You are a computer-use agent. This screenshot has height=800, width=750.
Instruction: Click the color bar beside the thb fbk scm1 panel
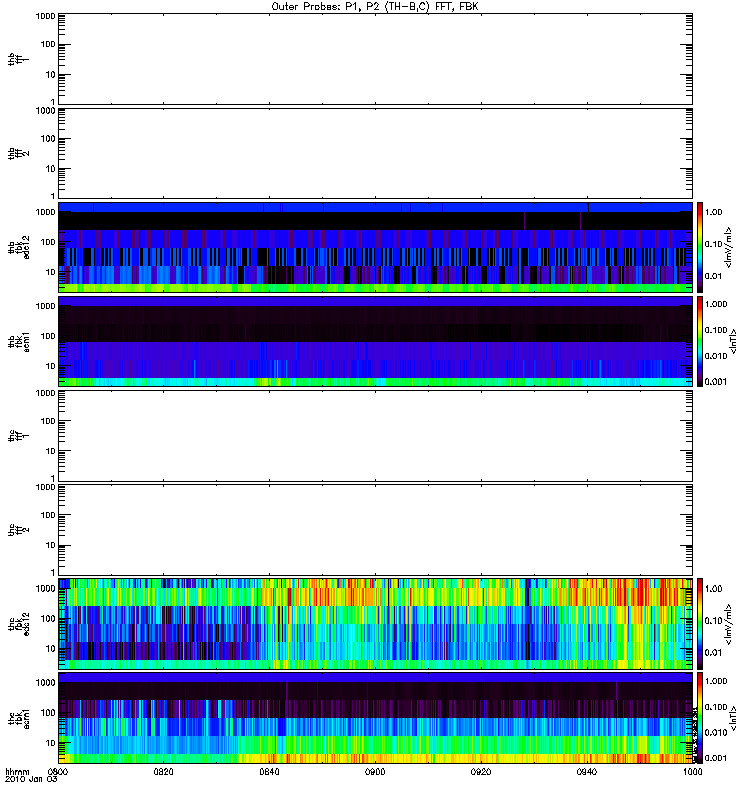click(x=700, y=341)
